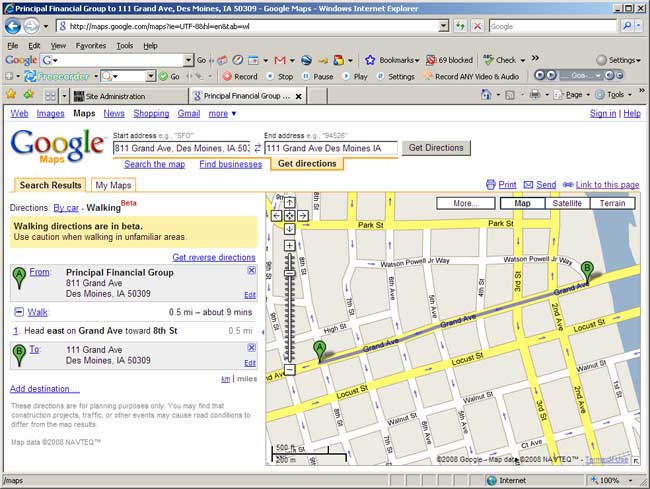Switch map to Satellite view
The height and width of the screenshot is (489, 650).
(567, 203)
